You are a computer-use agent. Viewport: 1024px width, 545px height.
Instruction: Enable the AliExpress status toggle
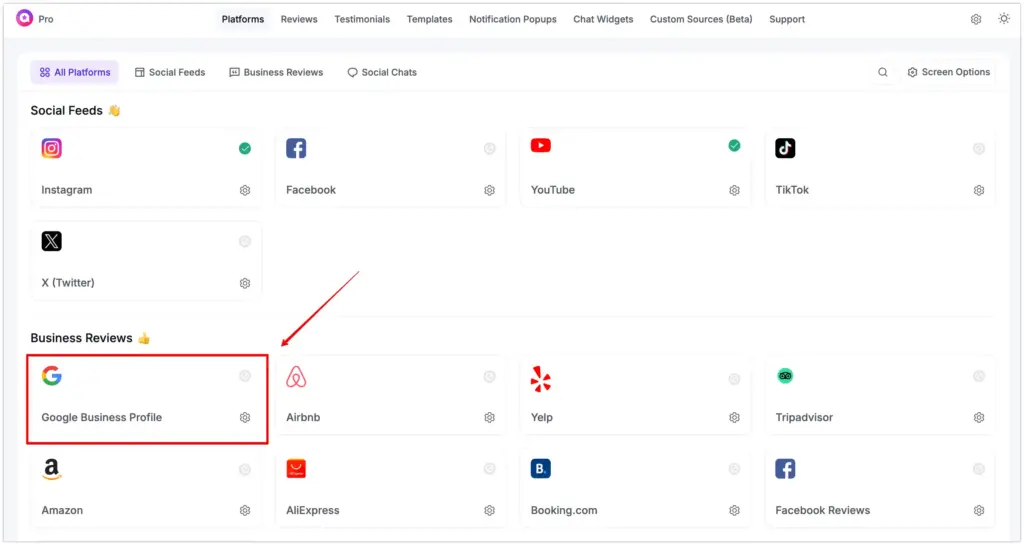pos(490,469)
